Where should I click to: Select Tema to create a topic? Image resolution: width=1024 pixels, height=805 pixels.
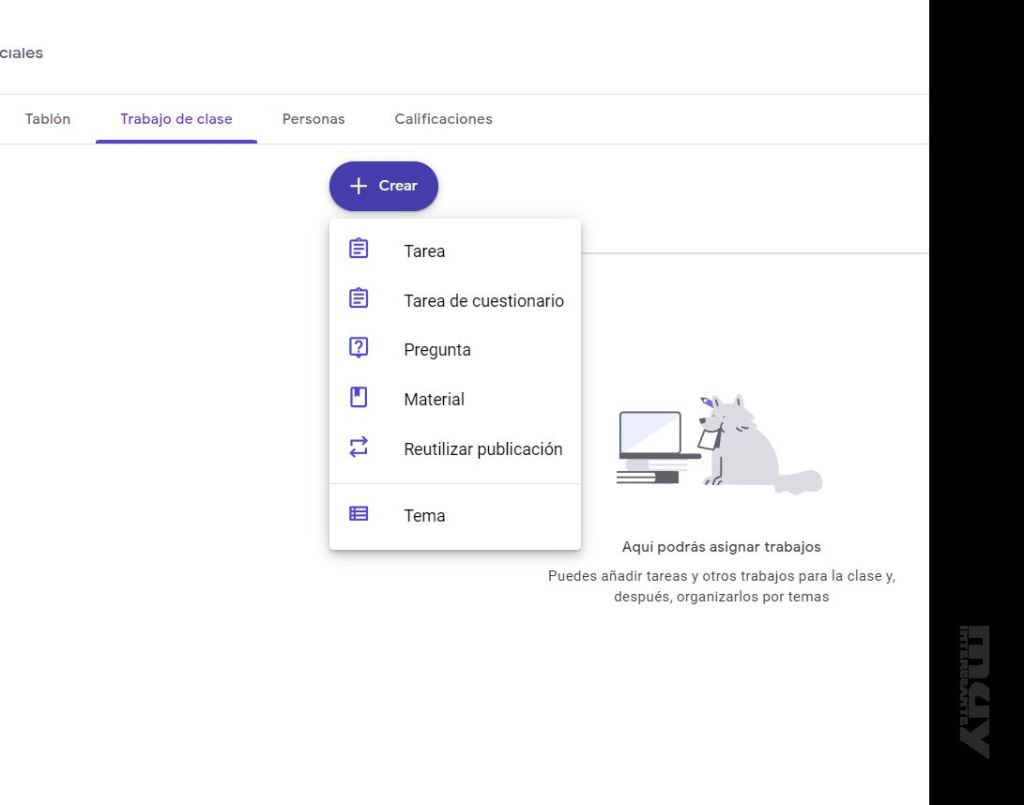(x=424, y=516)
